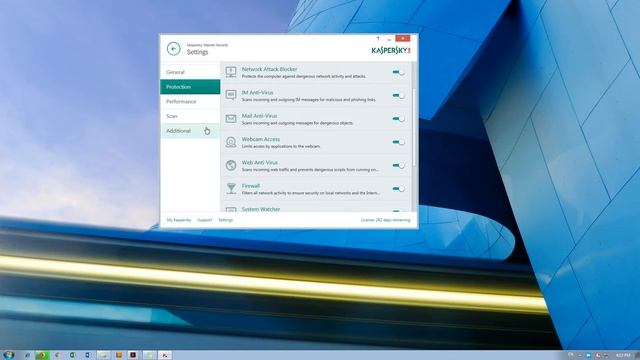
Task: Open the Windows Start menu orb
Action: [x=9, y=355]
